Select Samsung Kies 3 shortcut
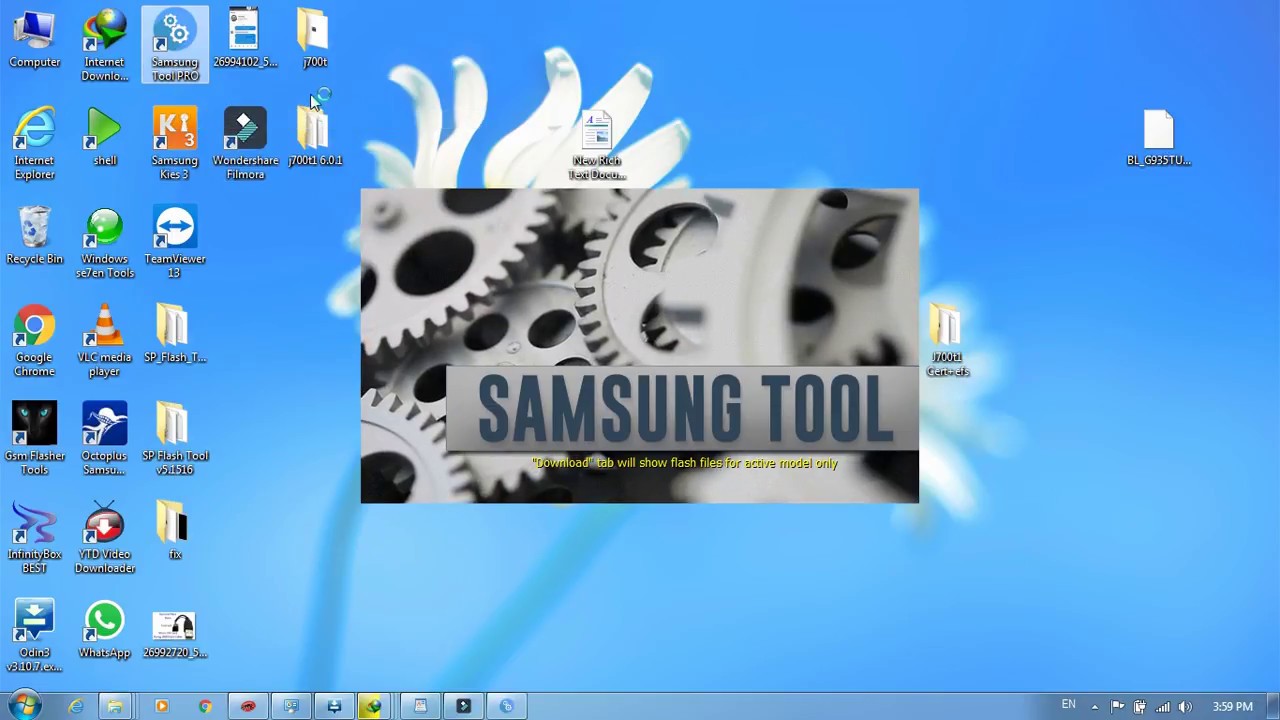The image size is (1280, 720). point(175,144)
